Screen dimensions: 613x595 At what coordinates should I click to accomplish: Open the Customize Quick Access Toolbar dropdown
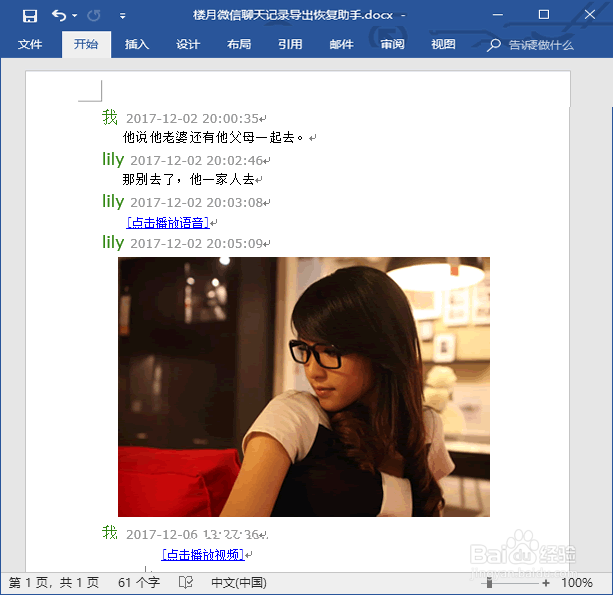(x=123, y=16)
